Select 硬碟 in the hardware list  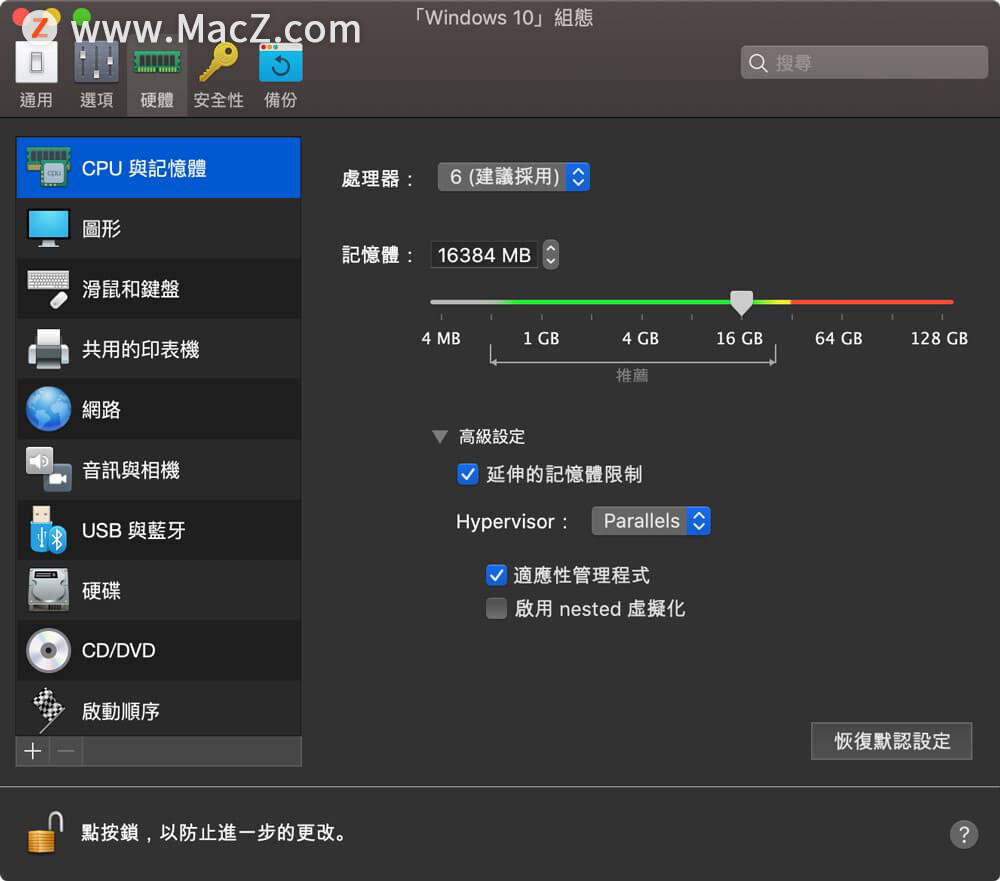tap(158, 590)
